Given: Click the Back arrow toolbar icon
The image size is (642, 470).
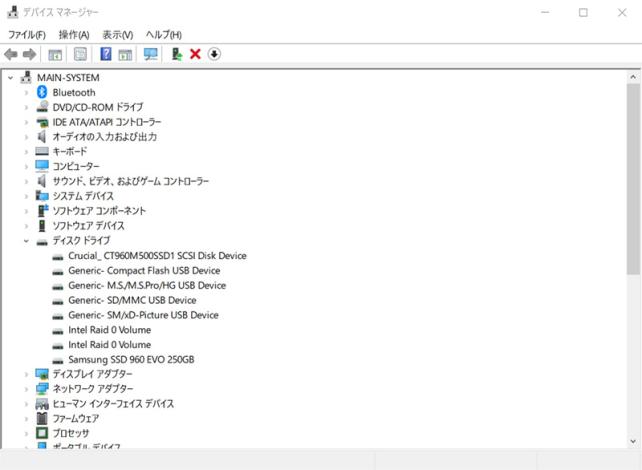Looking at the screenshot, I should coord(11,54).
